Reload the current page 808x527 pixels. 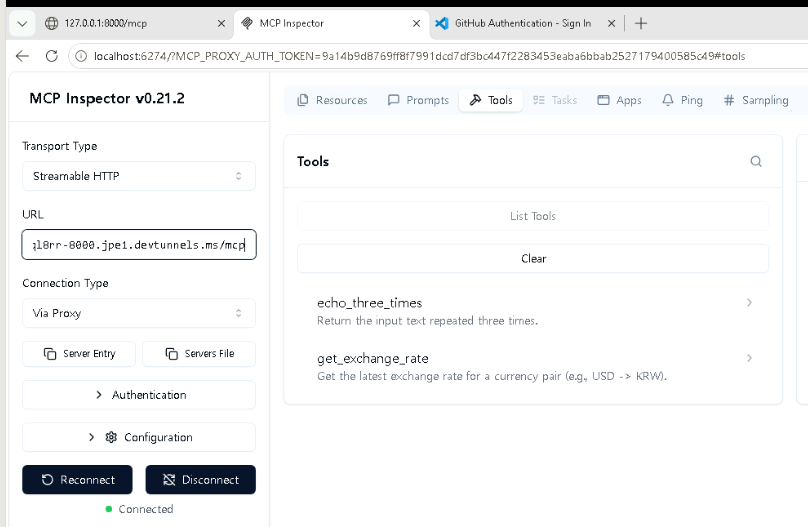click(52, 56)
